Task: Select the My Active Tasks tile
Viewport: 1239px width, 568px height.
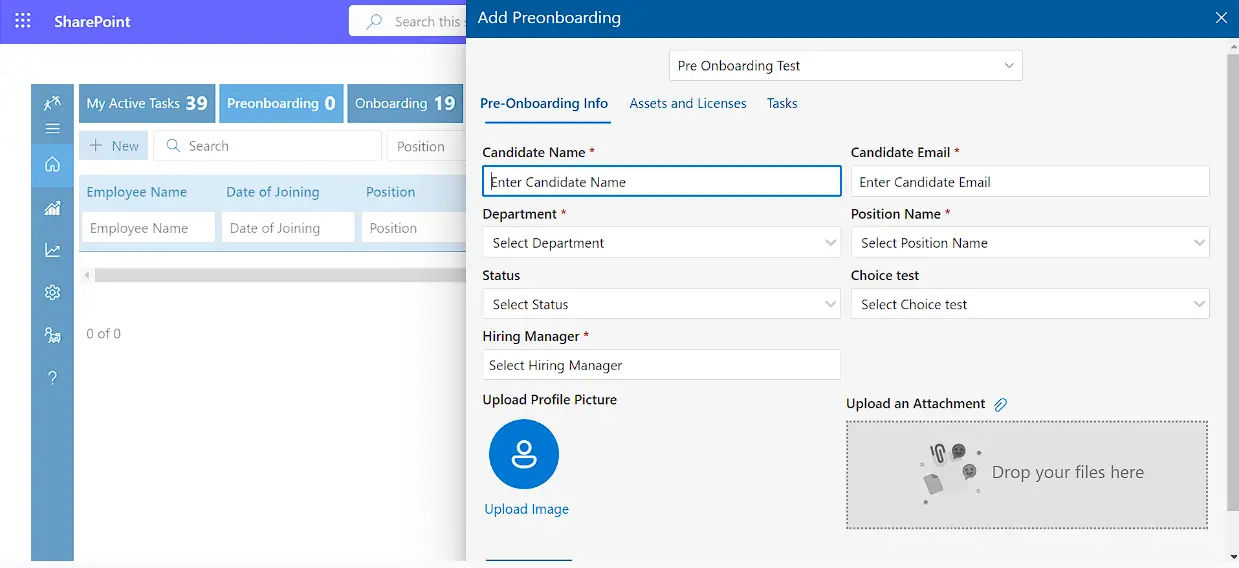Action: pyautogui.click(x=147, y=103)
